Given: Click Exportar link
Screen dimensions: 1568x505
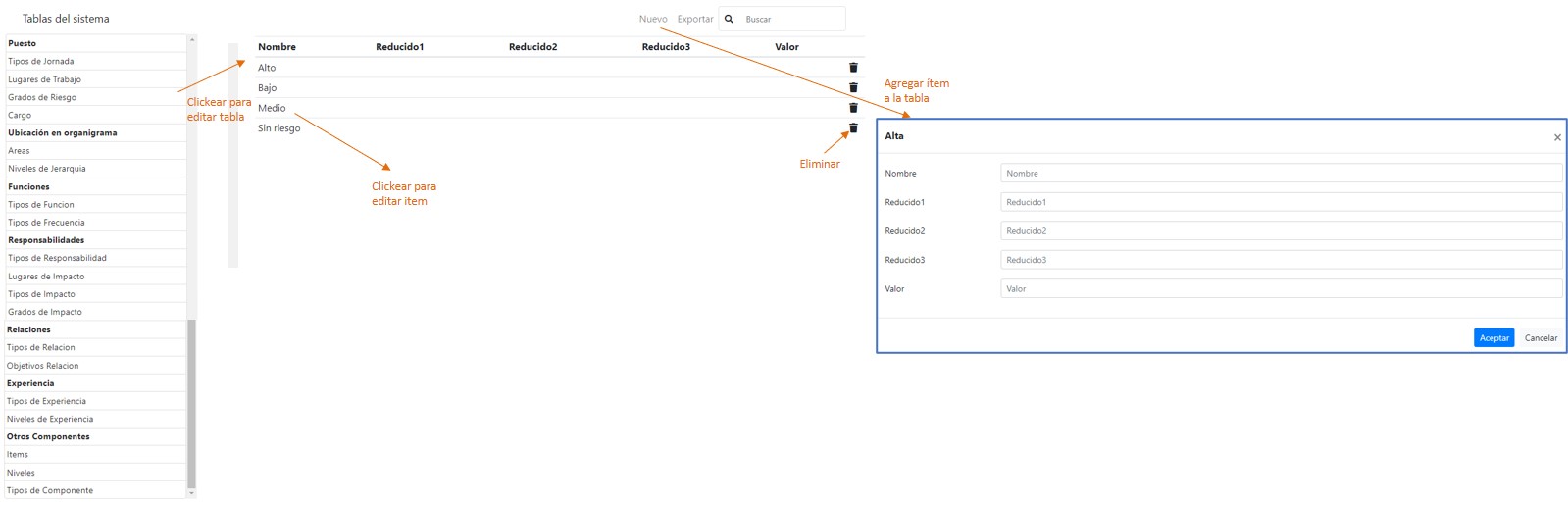Looking at the screenshot, I should click(x=694, y=19).
